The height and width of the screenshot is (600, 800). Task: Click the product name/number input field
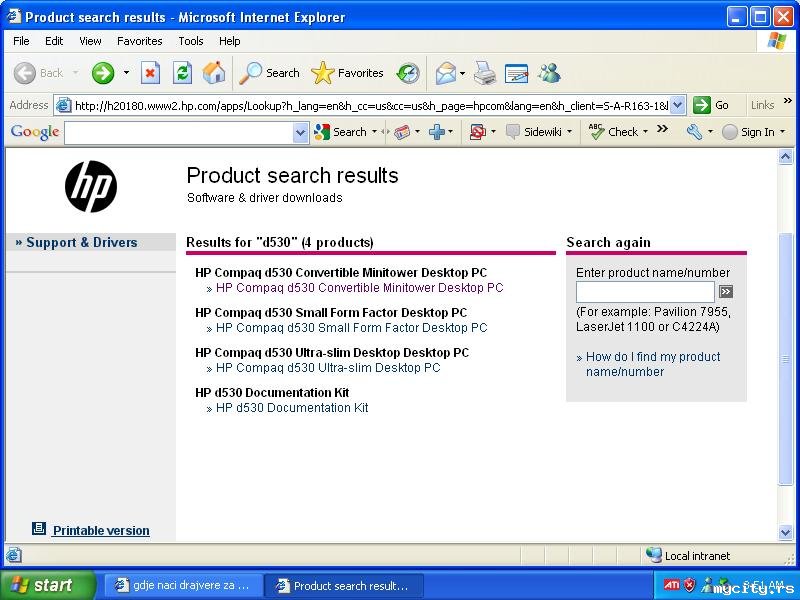pos(645,292)
